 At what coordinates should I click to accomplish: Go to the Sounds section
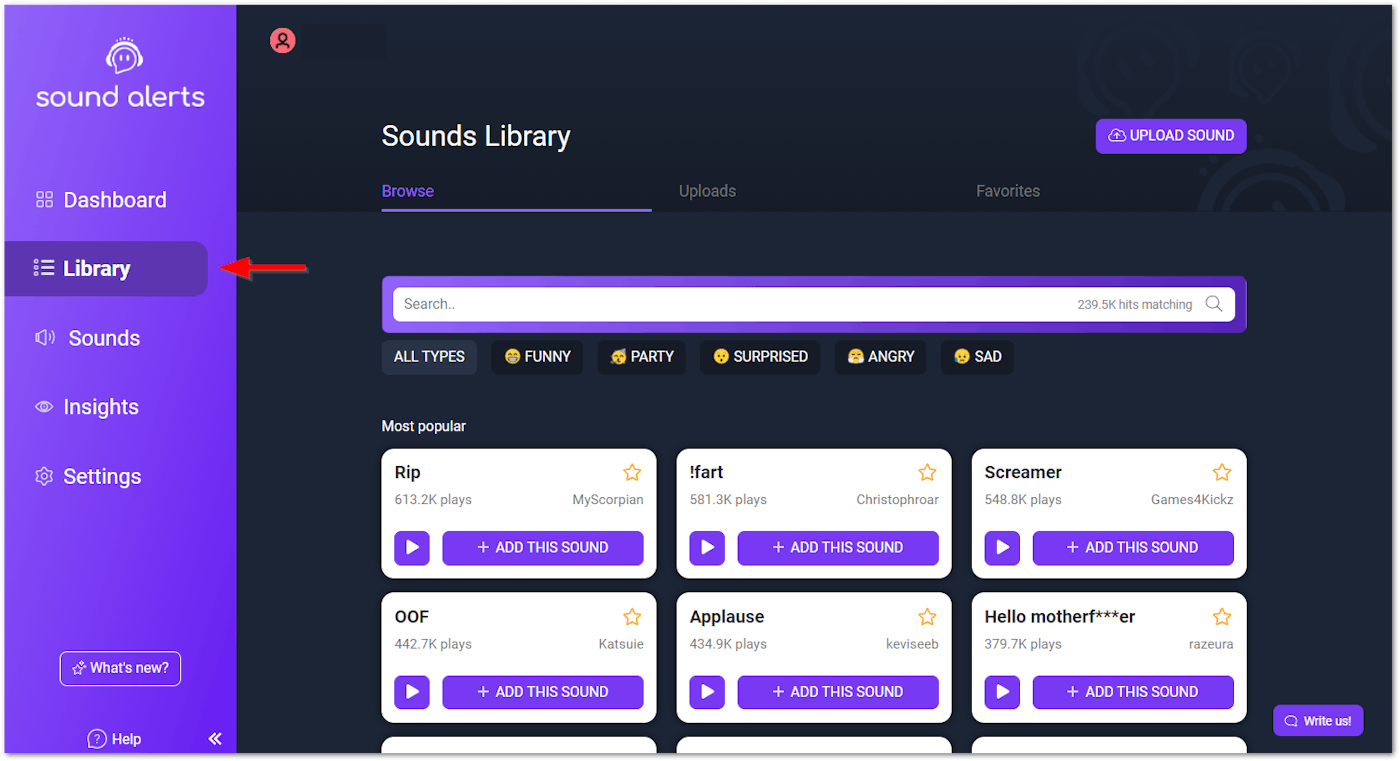88,338
